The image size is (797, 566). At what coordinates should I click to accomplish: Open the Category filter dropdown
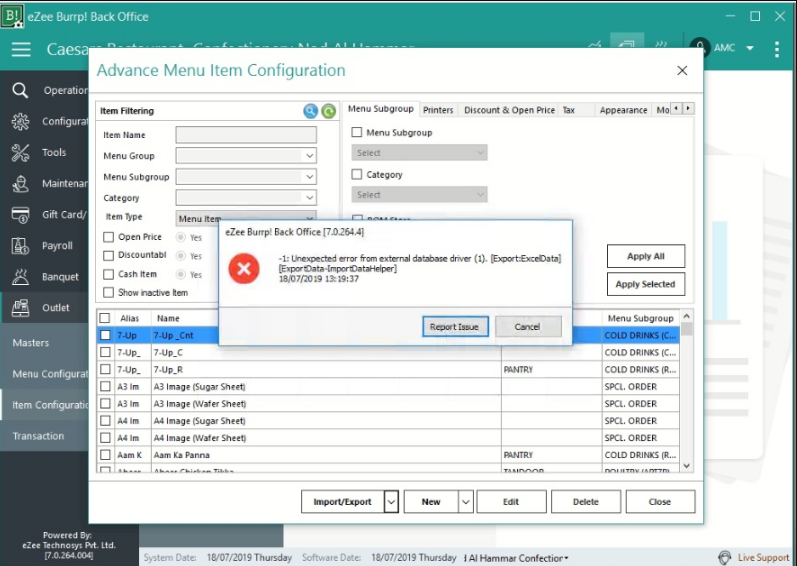pos(310,197)
